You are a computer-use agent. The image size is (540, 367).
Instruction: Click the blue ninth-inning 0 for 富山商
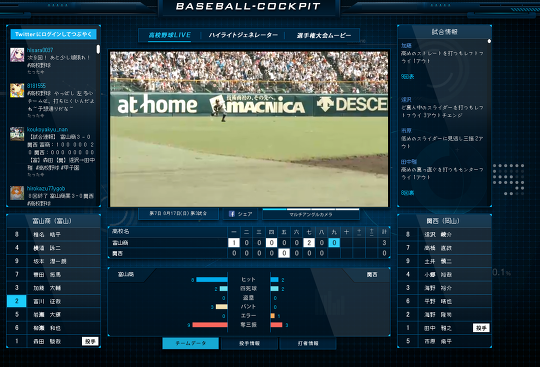click(334, 243)
